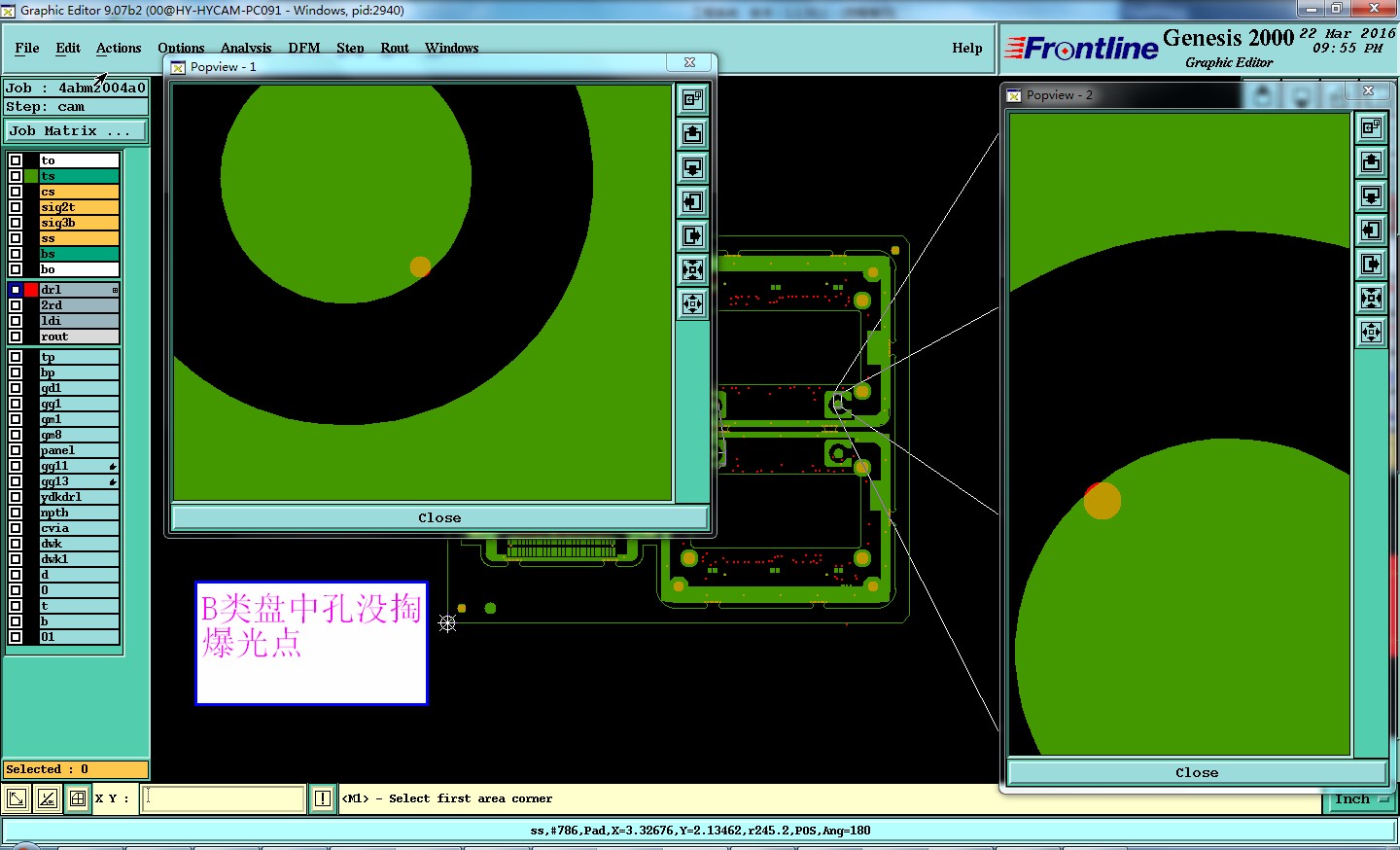Toggle display checkbox for layer to

(16, 160)
